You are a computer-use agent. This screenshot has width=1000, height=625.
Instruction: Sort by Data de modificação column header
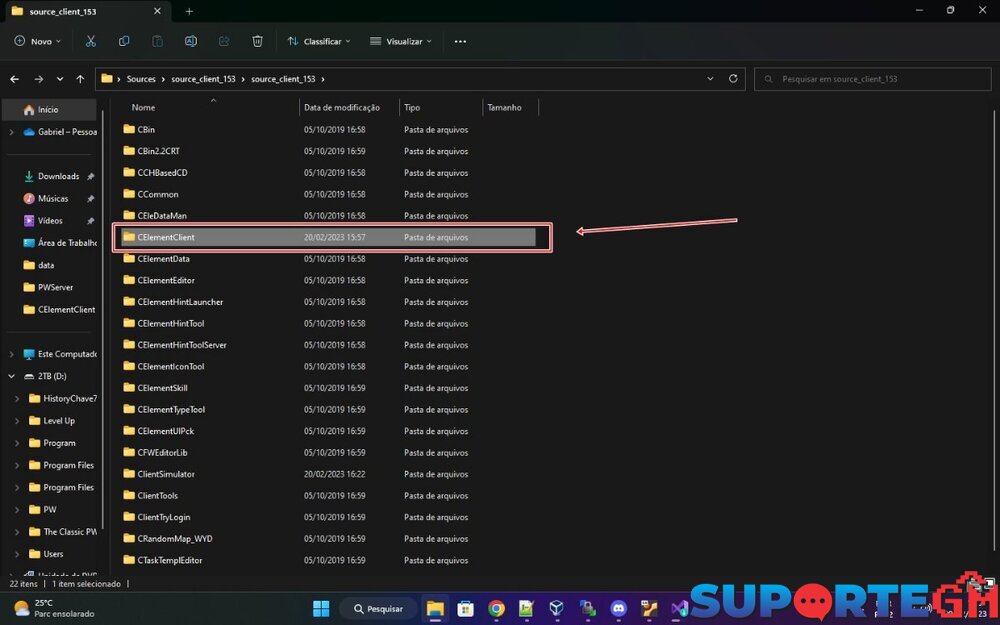tap(342, 107)
